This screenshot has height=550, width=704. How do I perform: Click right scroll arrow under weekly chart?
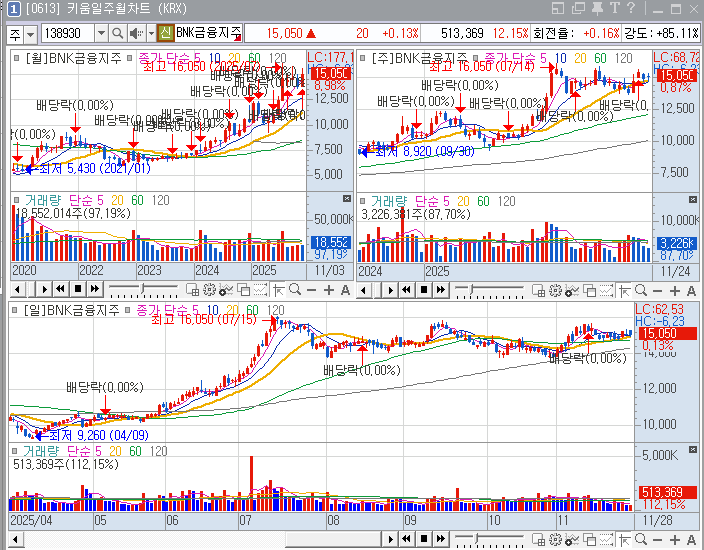(x=391, y=290)
